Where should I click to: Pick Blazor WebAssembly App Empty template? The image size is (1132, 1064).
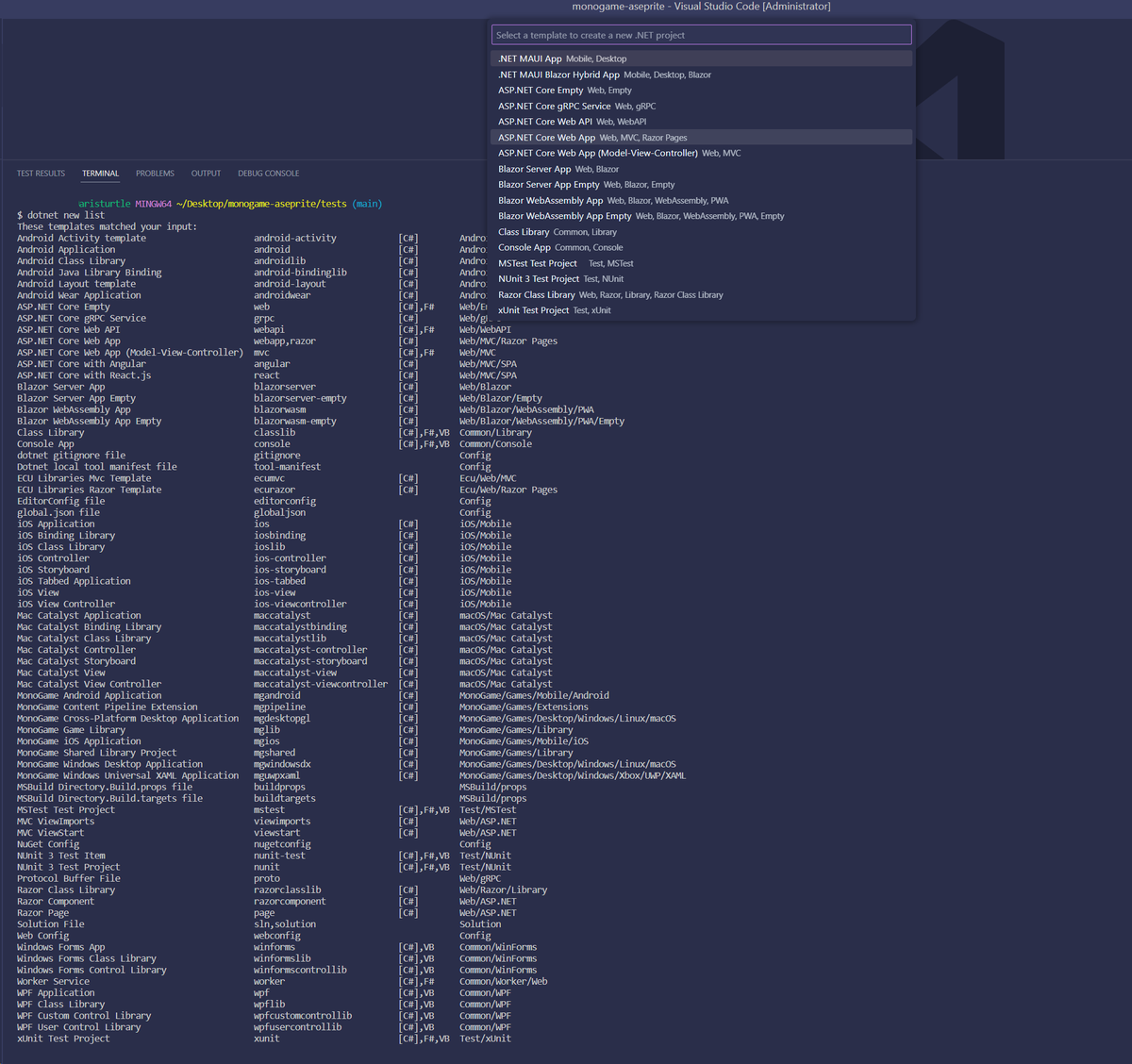[x=702, y=216]
